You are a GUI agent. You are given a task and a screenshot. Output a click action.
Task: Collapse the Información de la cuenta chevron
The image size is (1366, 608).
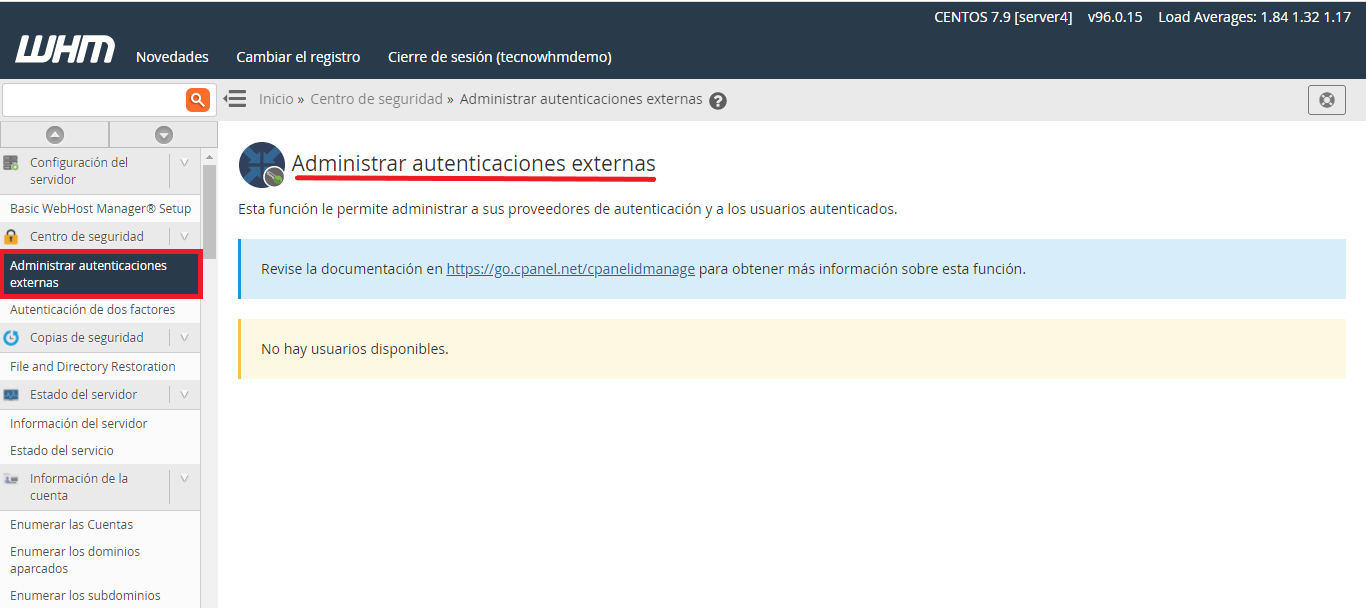pos(184,479)
